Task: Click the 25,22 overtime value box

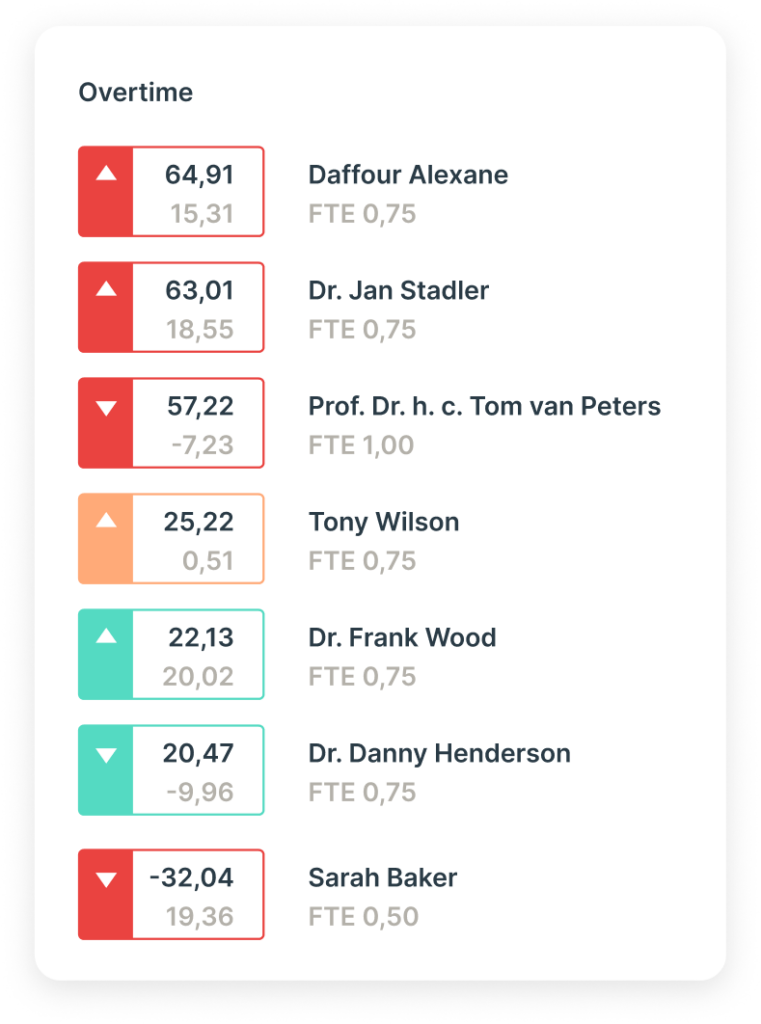Action: click(x=199, y=522)
